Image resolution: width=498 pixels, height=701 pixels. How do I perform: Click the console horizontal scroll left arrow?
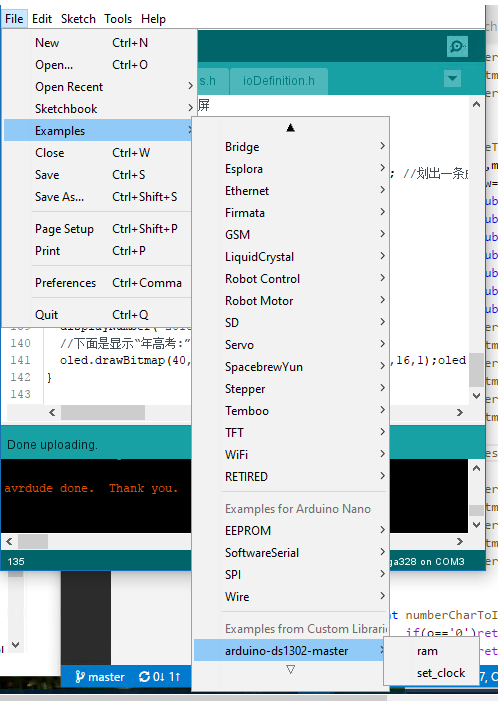pos(9,541)
